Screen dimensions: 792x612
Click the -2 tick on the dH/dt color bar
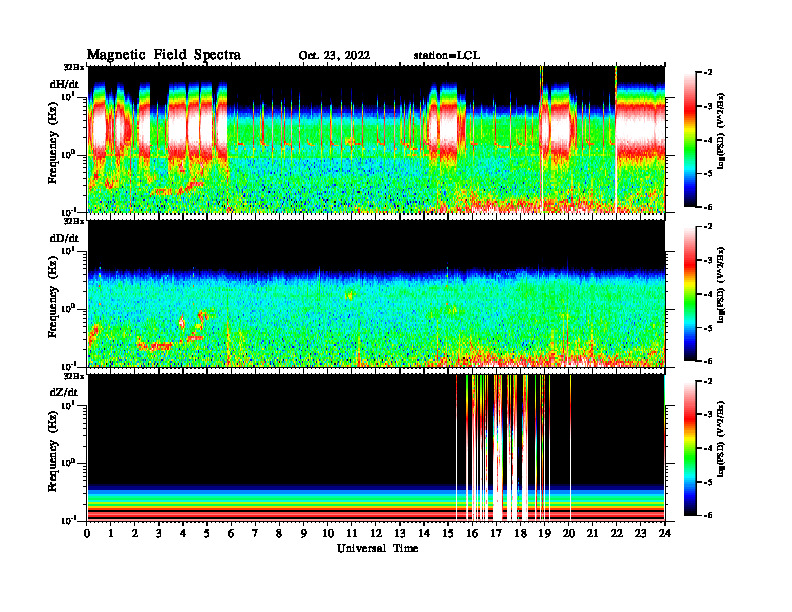[x=707, y=73]
